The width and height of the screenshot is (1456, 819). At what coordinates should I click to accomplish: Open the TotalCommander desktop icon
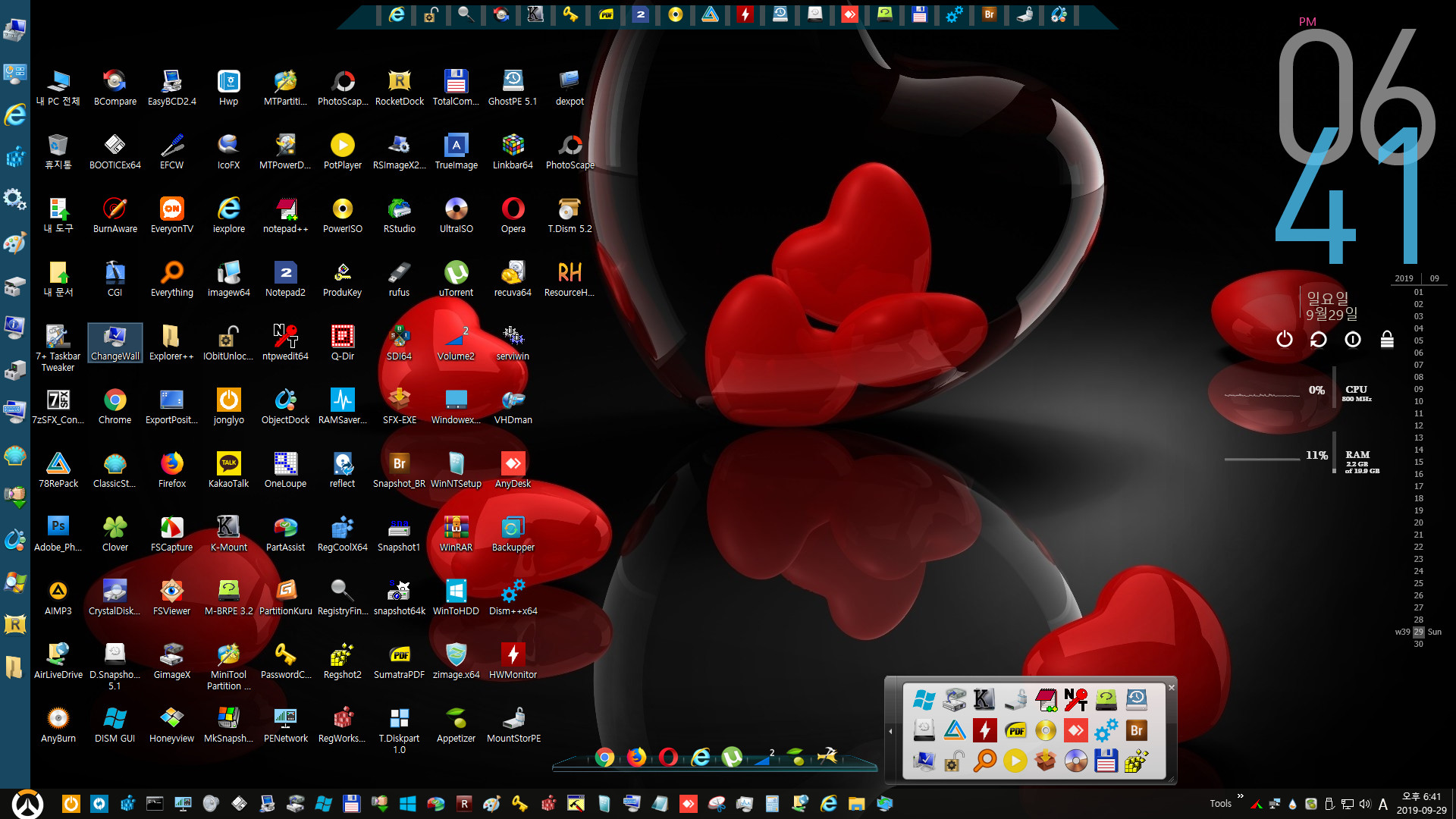click(x=456, y=87)
